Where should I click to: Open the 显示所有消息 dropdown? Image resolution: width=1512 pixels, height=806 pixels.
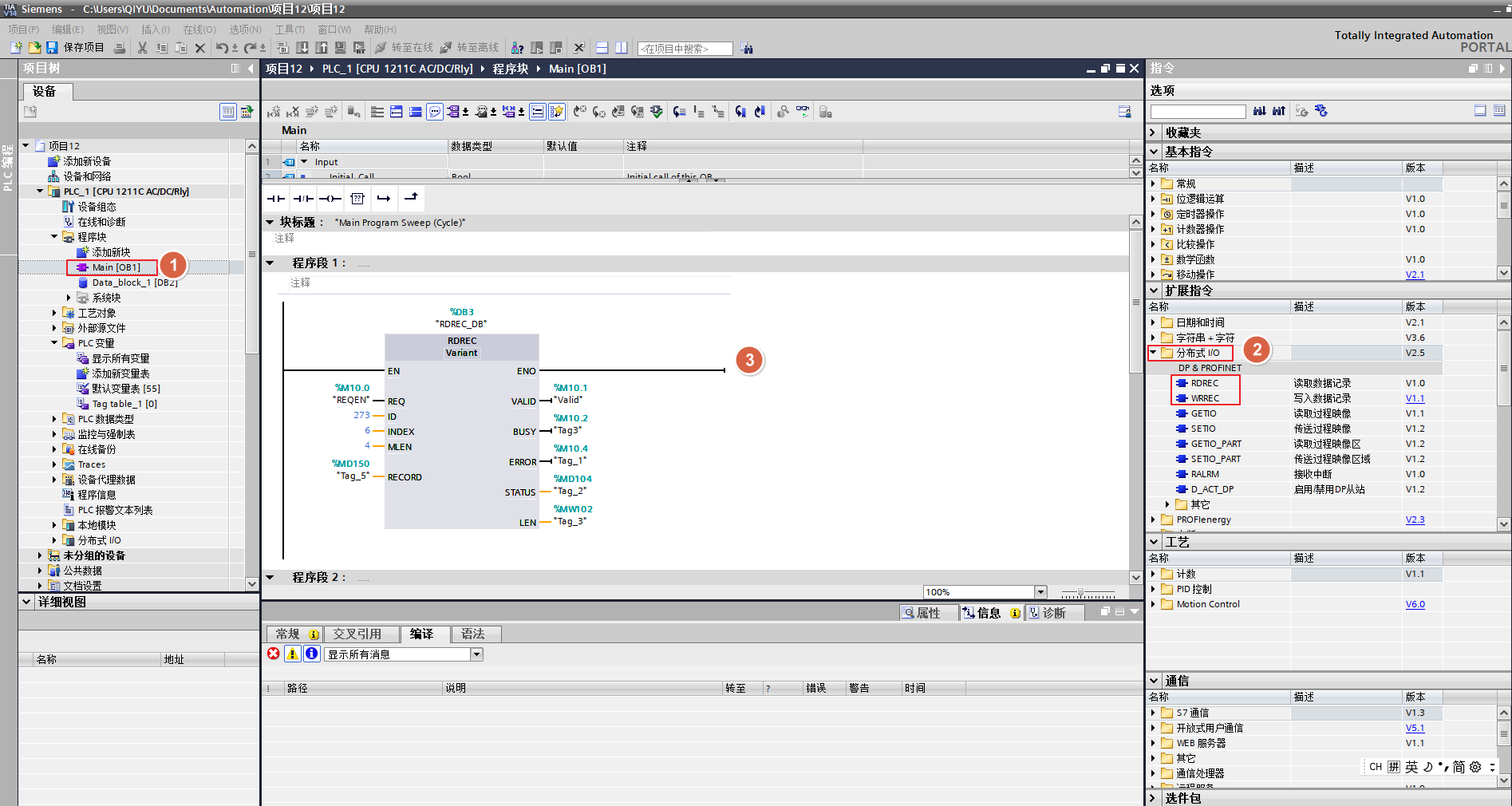tap(476, 654)
